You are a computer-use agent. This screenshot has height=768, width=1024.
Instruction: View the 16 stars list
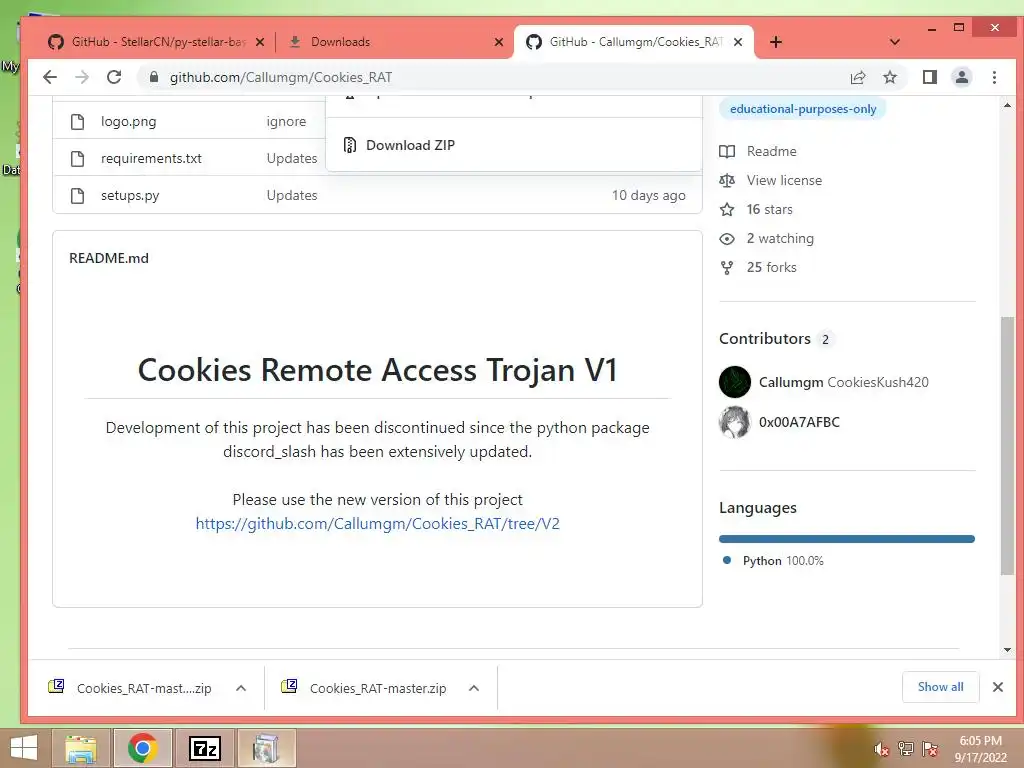tap(769, 210)
